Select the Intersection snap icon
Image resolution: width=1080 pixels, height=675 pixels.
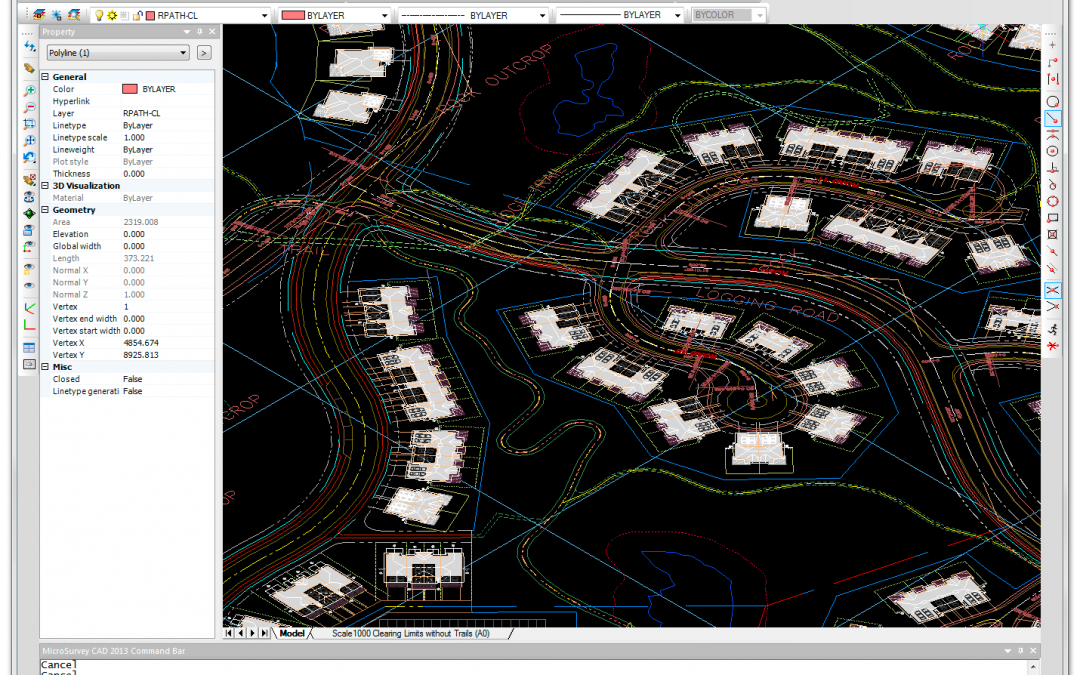click(1052, 289)
